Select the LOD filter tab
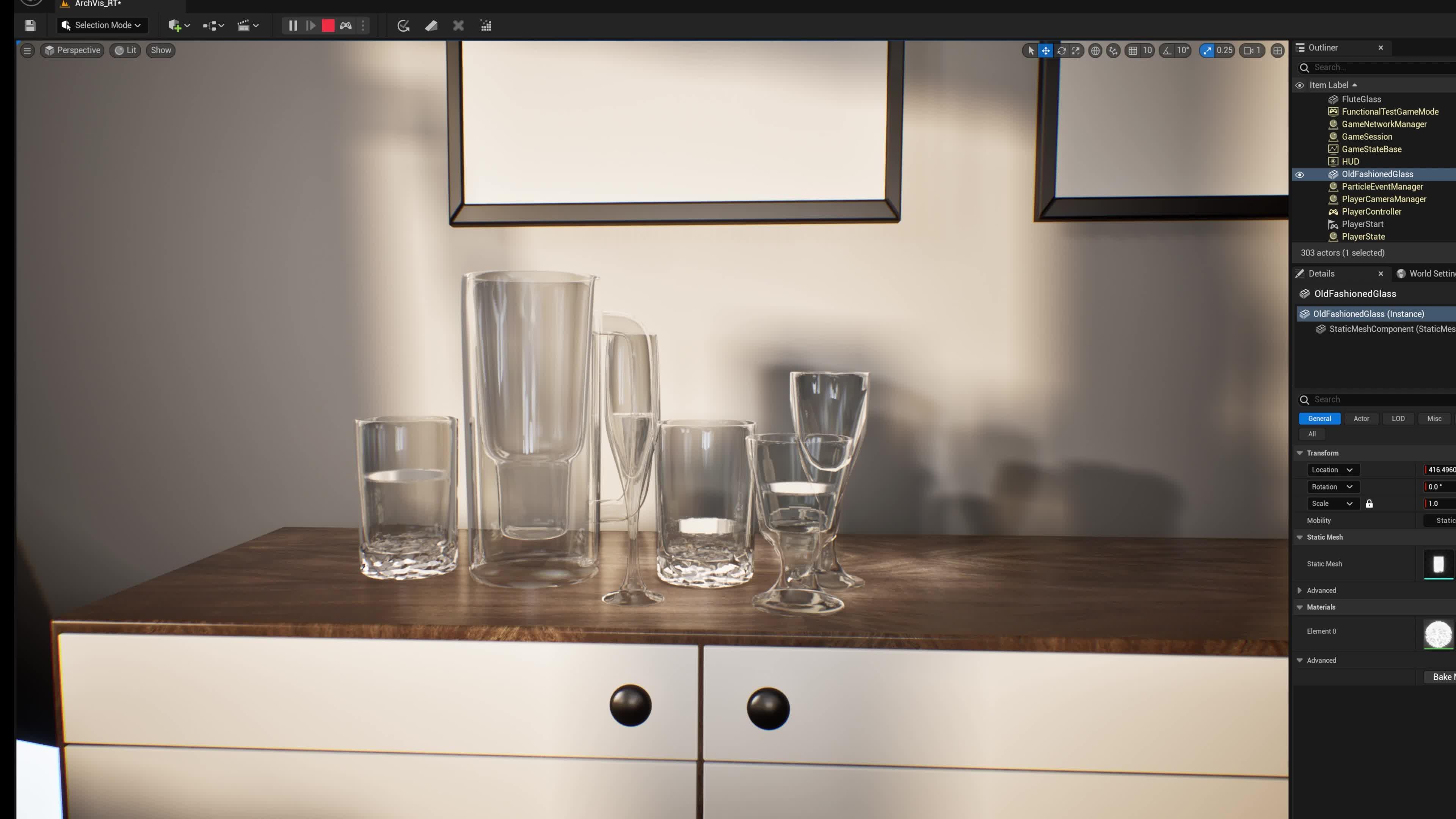The height and width of the screenshot is (819, 1456). [x=1398, y=419]
